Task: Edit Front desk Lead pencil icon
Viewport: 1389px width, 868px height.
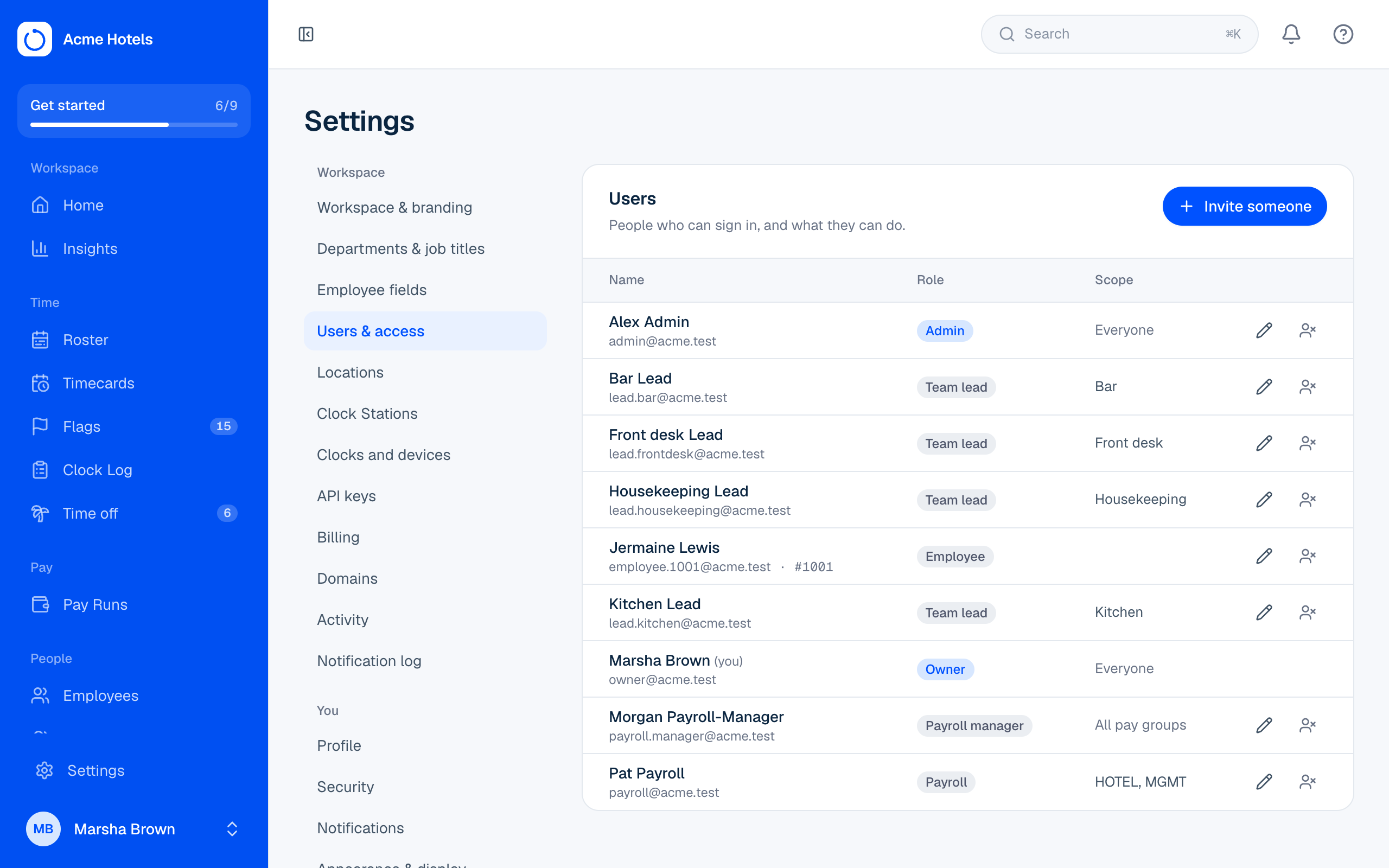Action: 1264,443
